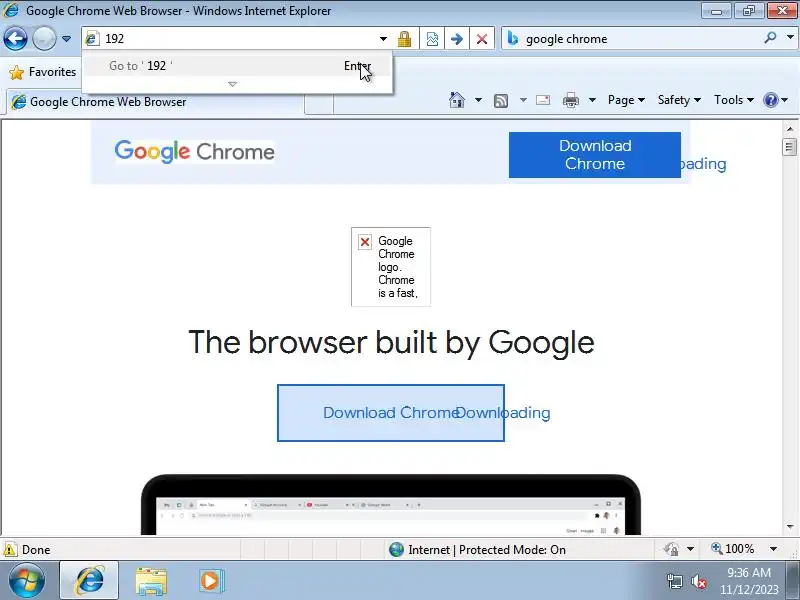800x600 pixels.
Task: Click the RSS feeds icon
Action: coord(501,101)
